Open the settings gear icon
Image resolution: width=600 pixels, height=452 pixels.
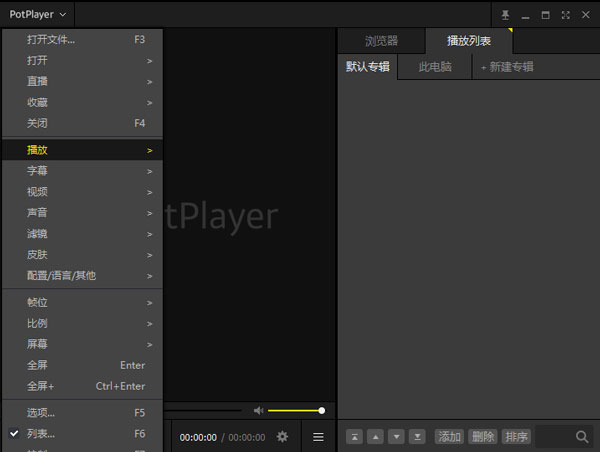[282, 437]
